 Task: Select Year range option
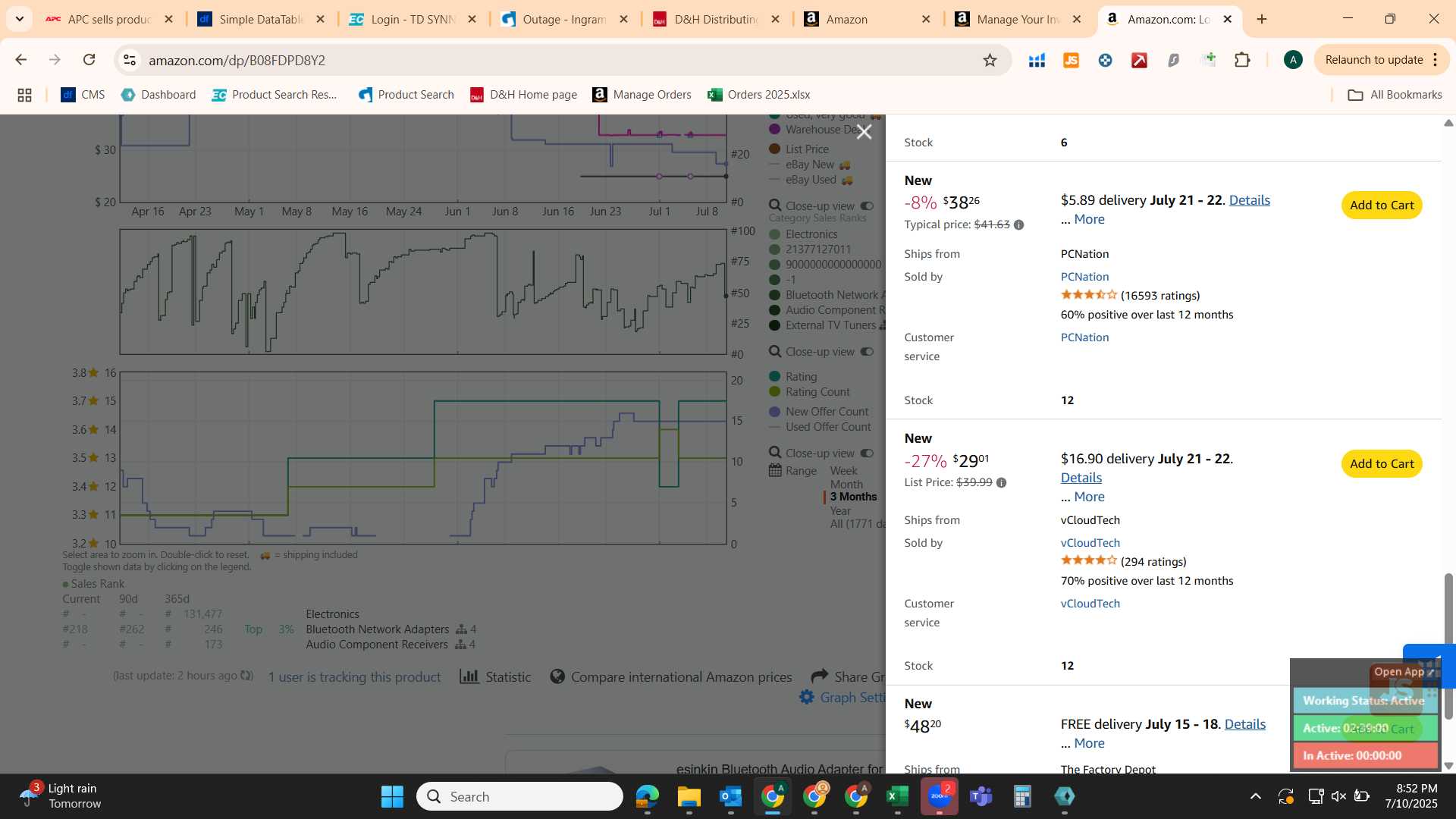(x=840, y=511)
